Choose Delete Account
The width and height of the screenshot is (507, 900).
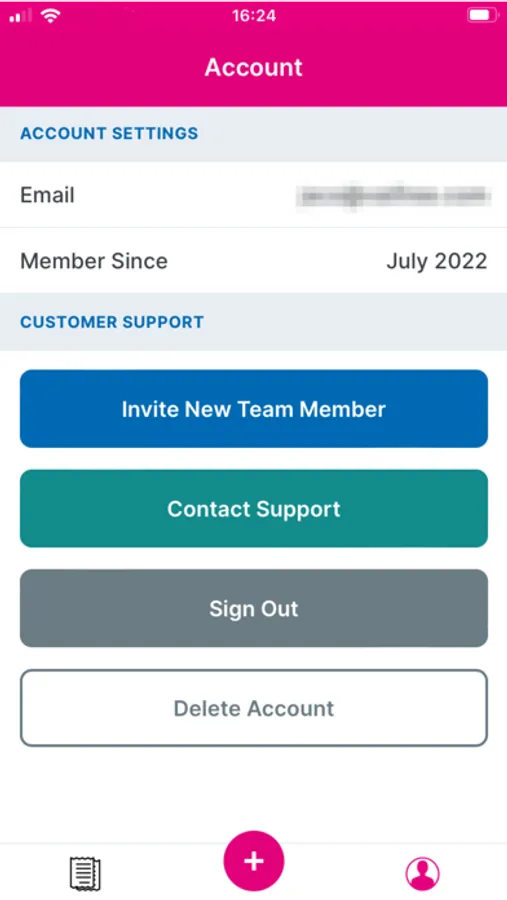(254, 708)
